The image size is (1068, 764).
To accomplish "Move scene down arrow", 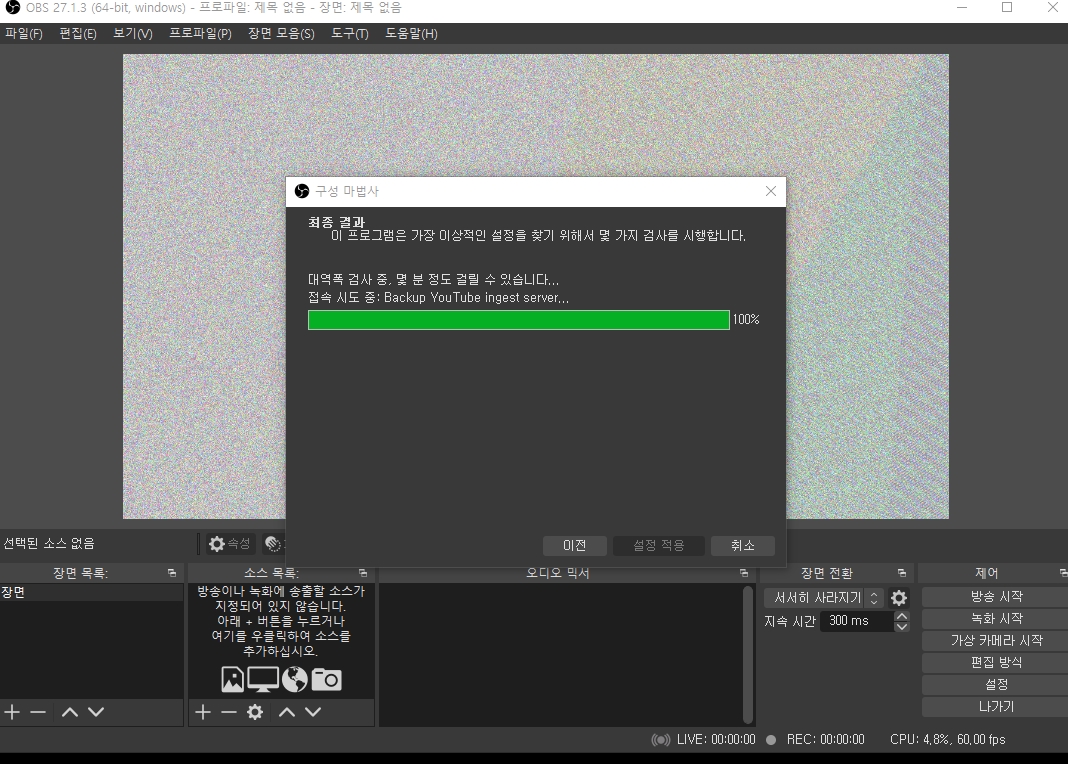I will [96, 712].
